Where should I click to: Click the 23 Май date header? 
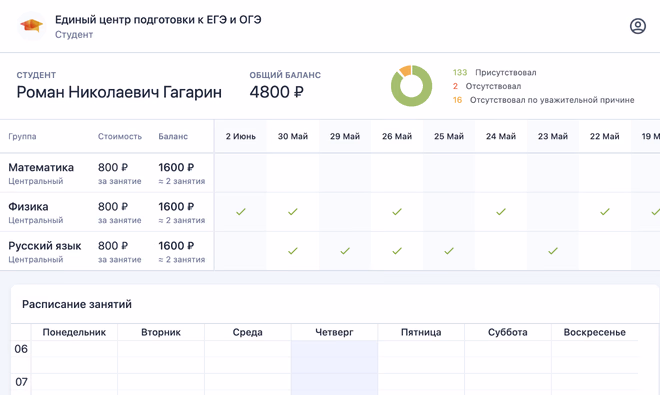(x=553, y=136)
